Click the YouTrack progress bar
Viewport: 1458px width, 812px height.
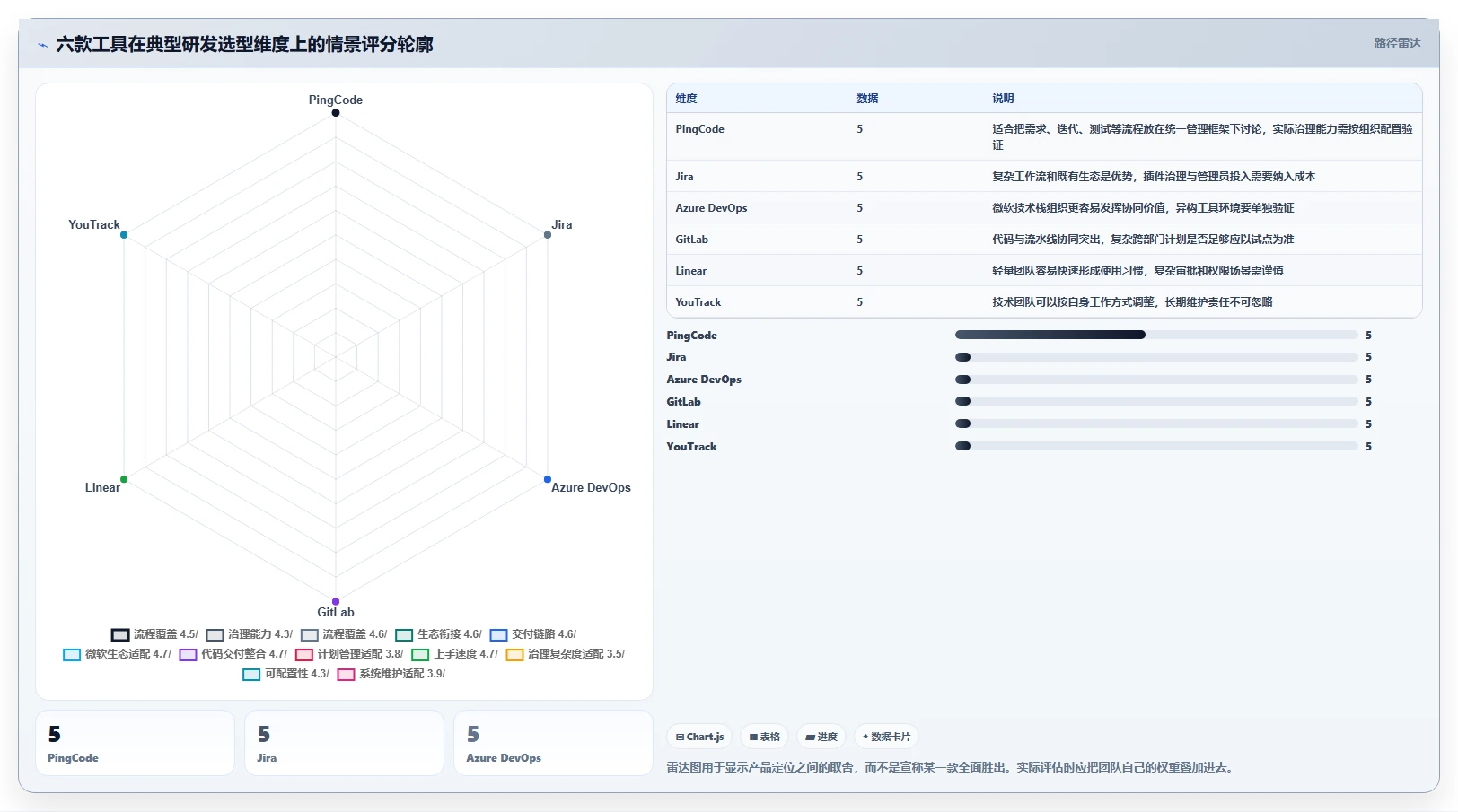point(1156,446)
